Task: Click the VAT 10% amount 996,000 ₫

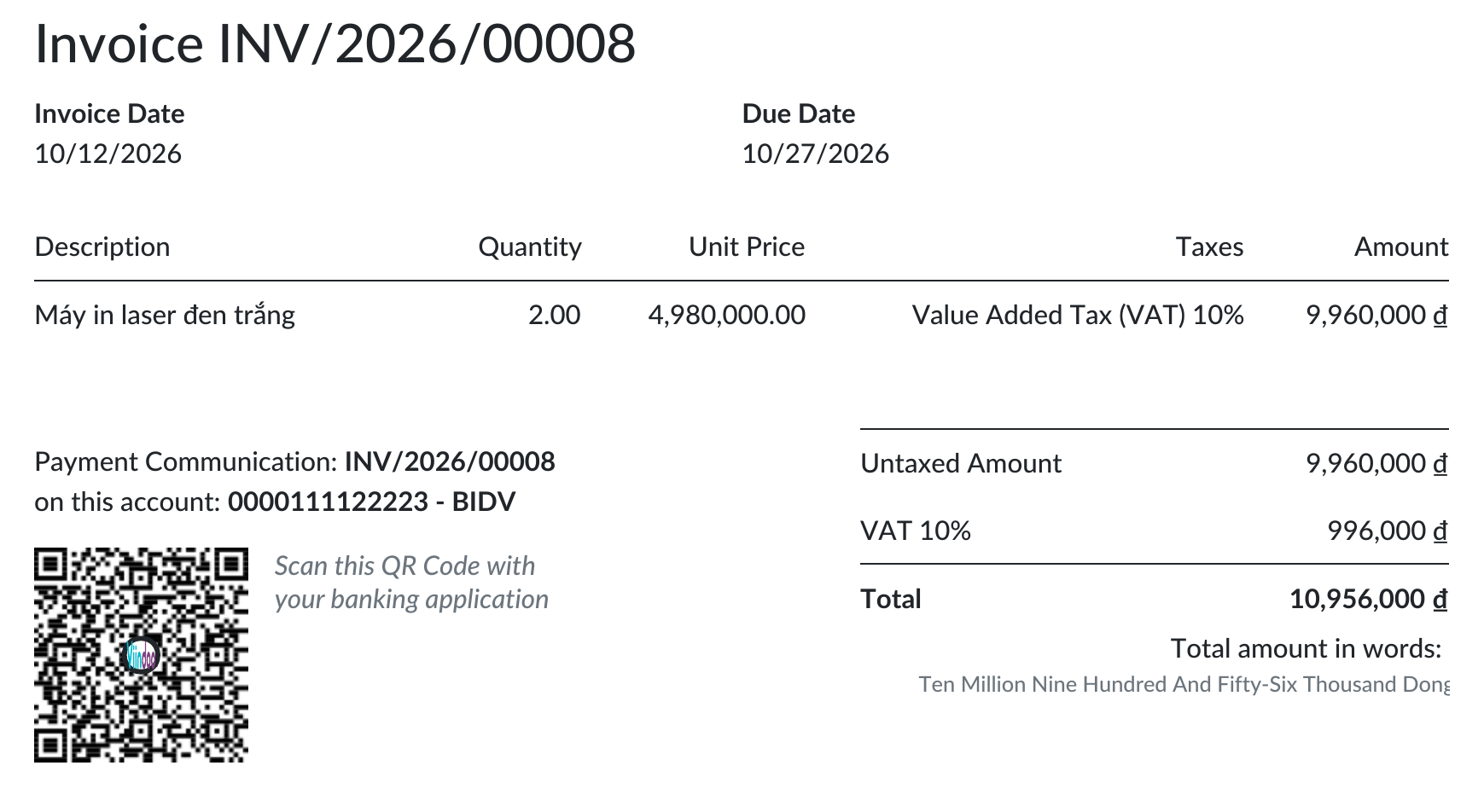Action: click(x=1387, y=531)
